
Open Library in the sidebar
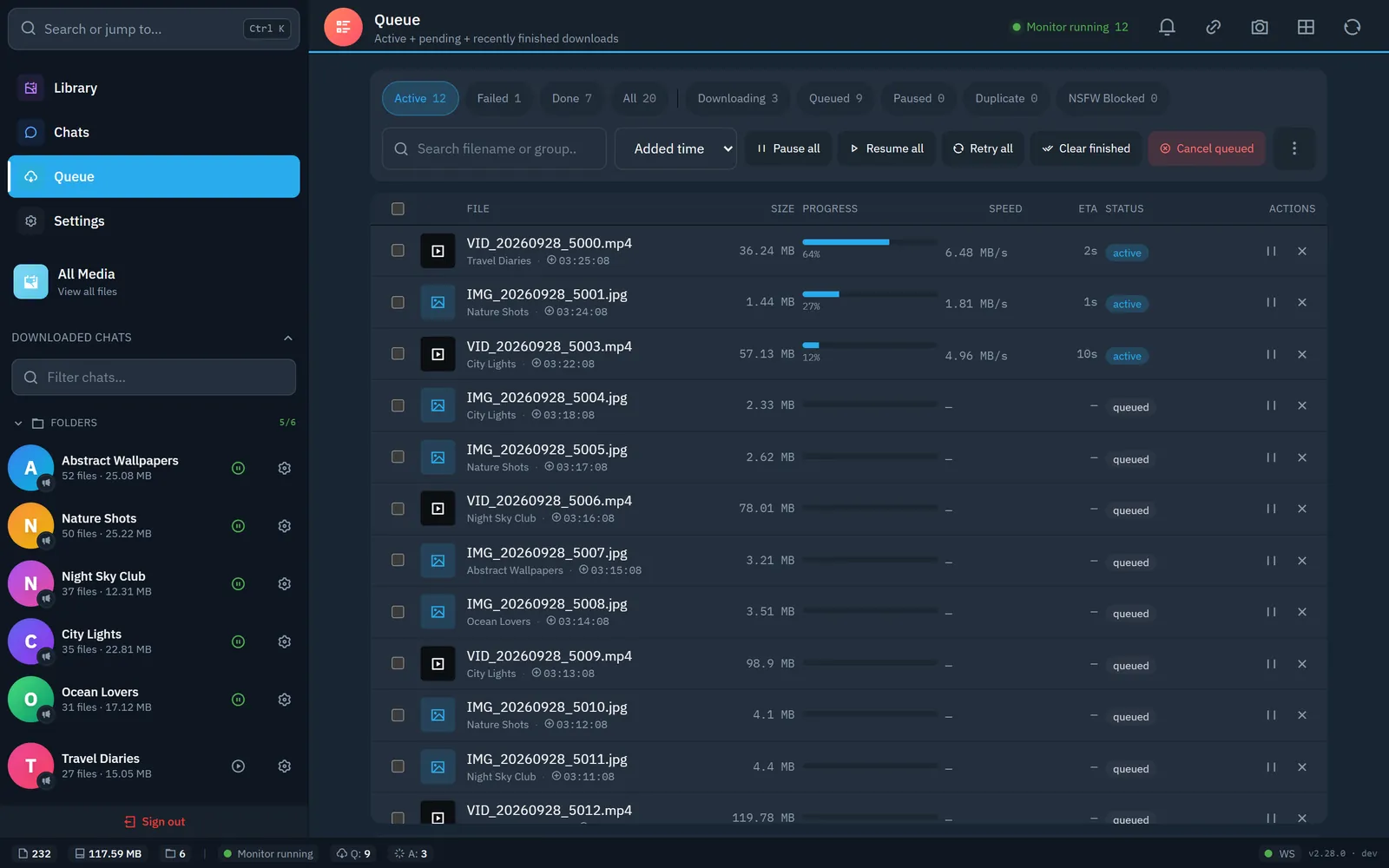click(x=154, y=88)
